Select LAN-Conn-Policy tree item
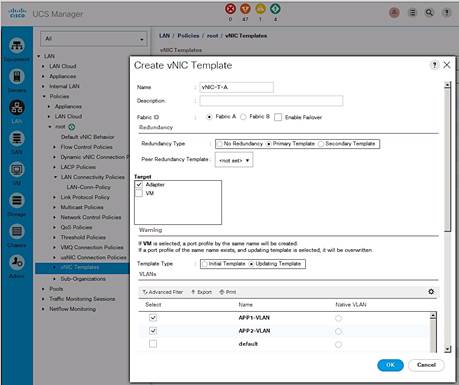 (x=89, y=187)
